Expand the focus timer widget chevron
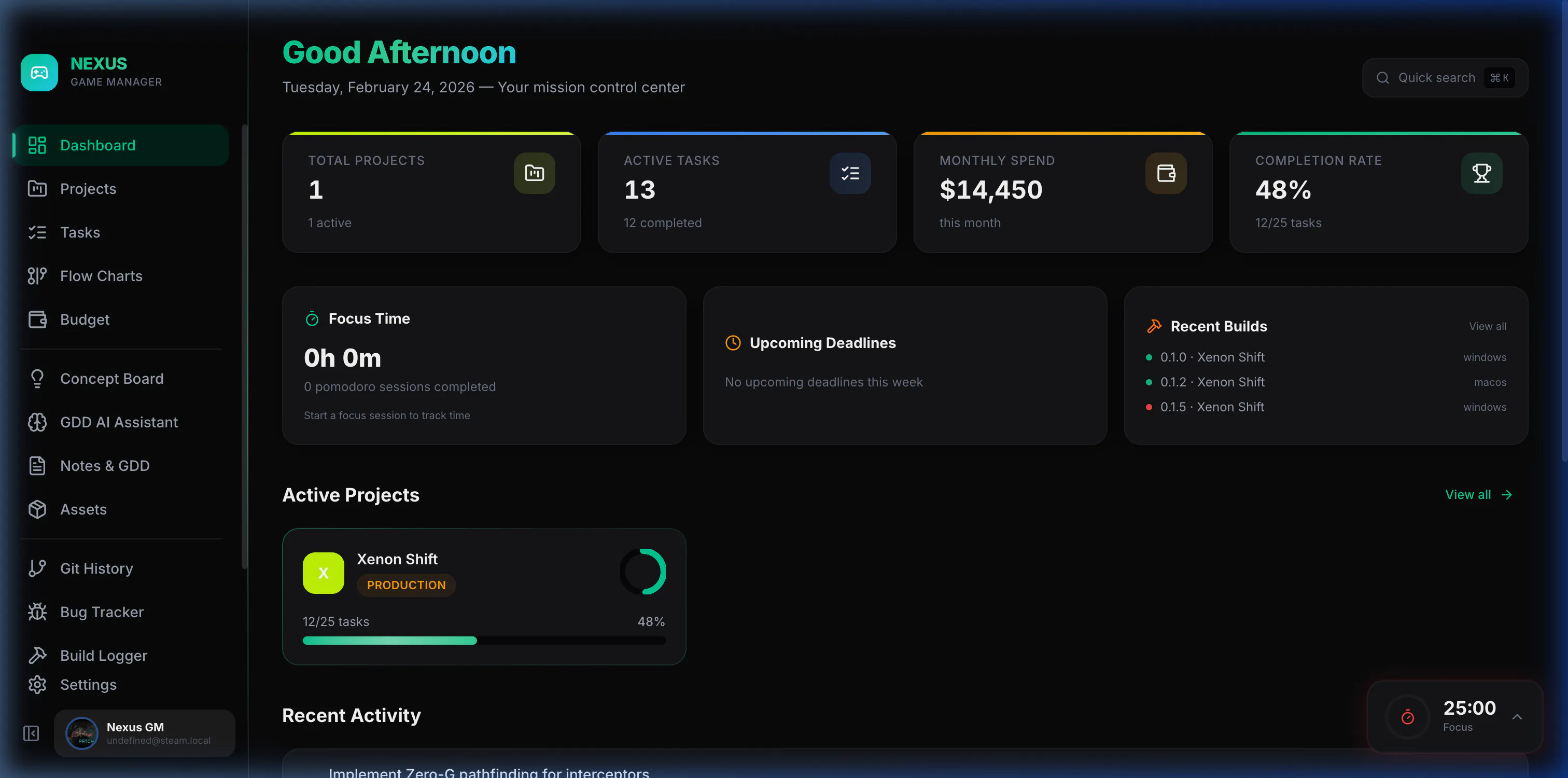 [1517, 716]
